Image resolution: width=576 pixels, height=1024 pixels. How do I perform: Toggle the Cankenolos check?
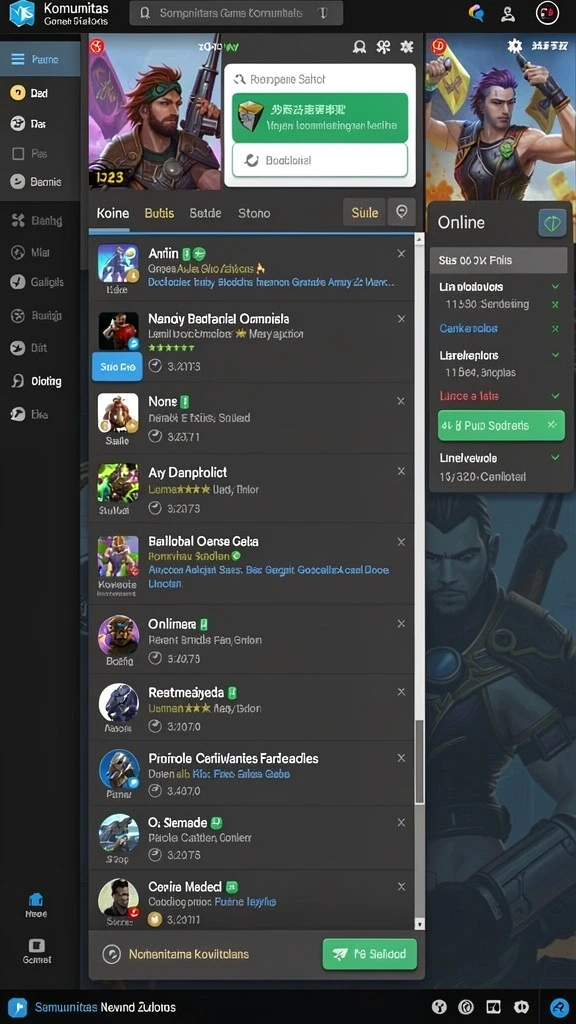(556, 328)
